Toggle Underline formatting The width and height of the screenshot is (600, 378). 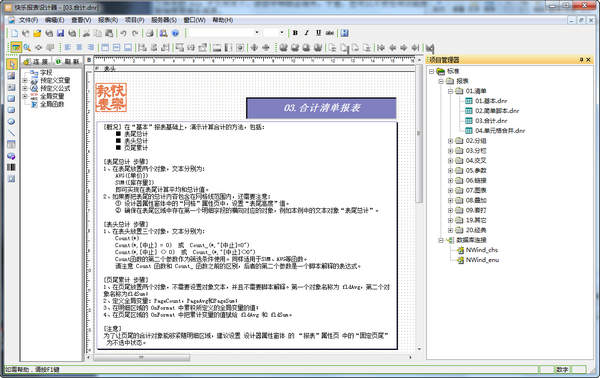click(318, 33)
